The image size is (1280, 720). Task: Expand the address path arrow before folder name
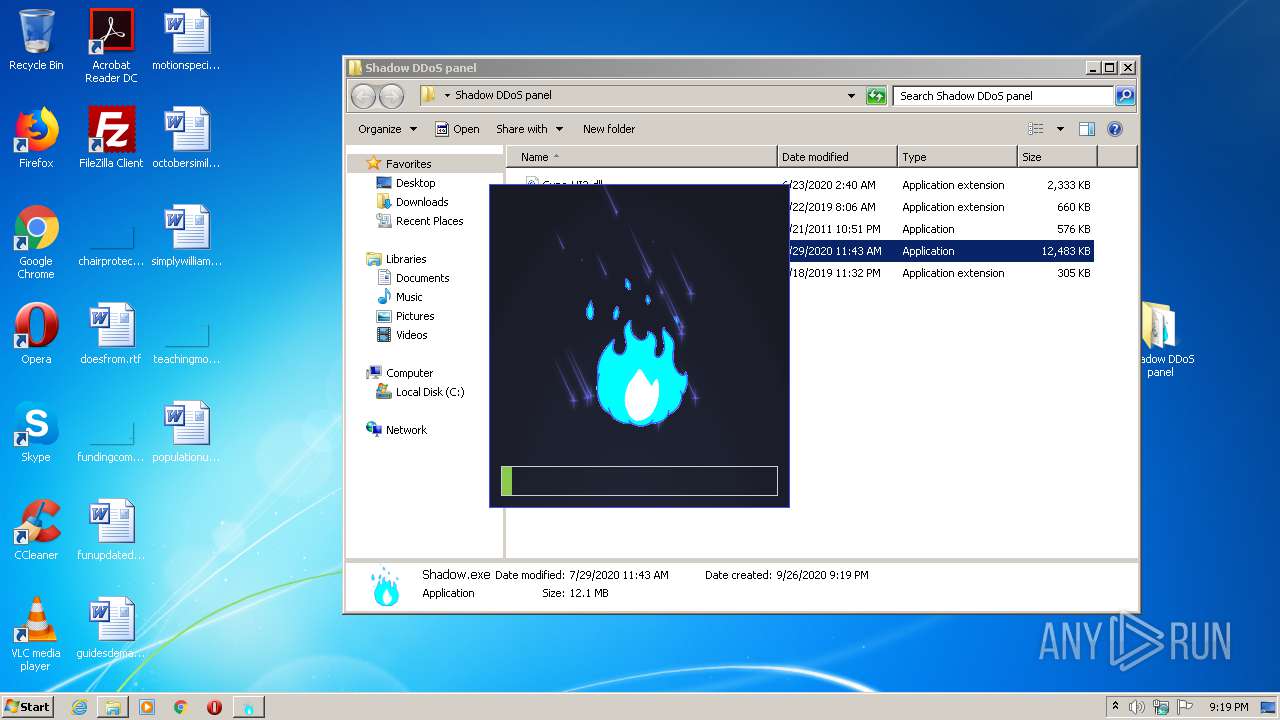click(x=447, y=96)
